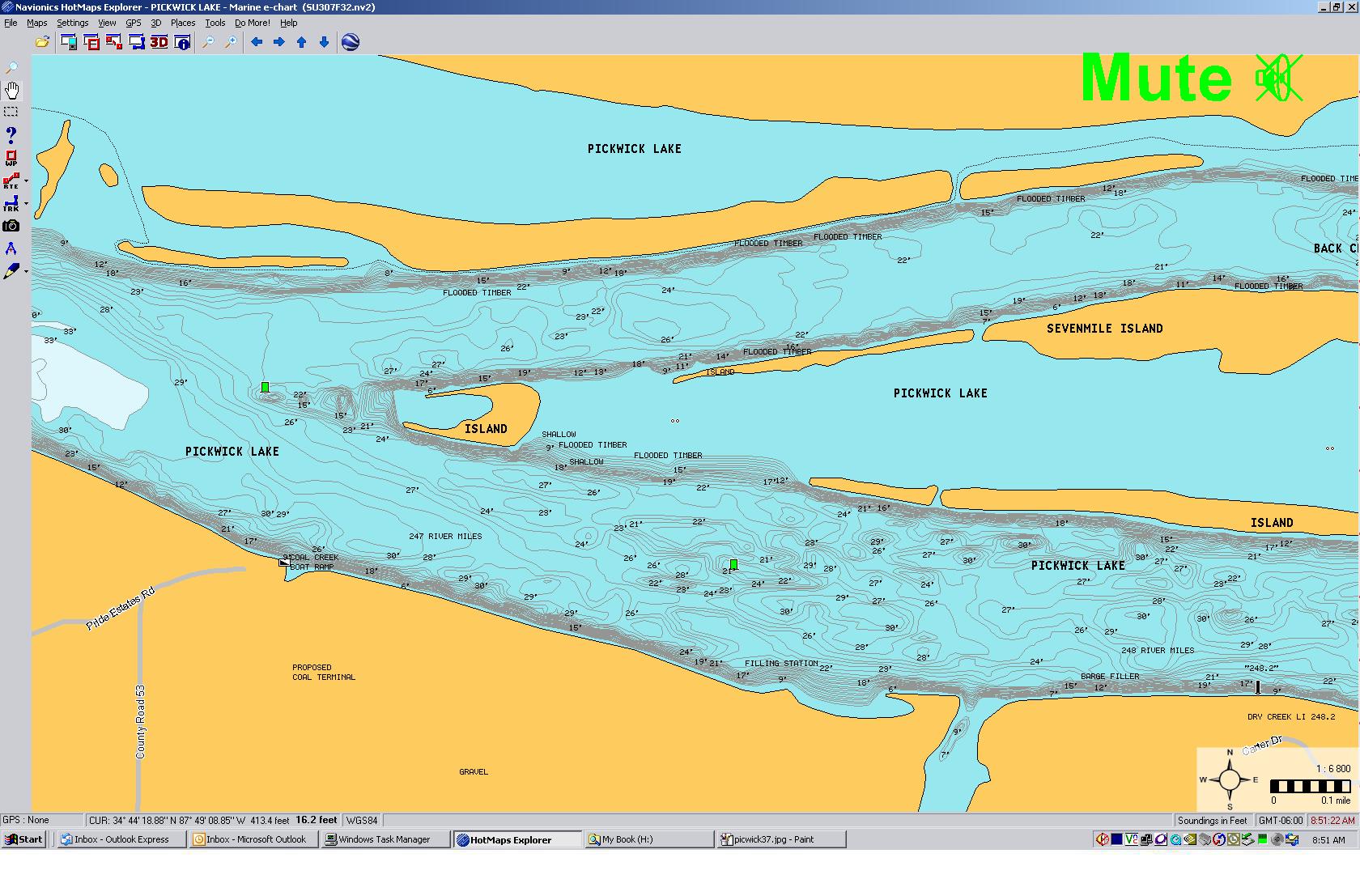Click the open chart folder icon

click(42, 42)
